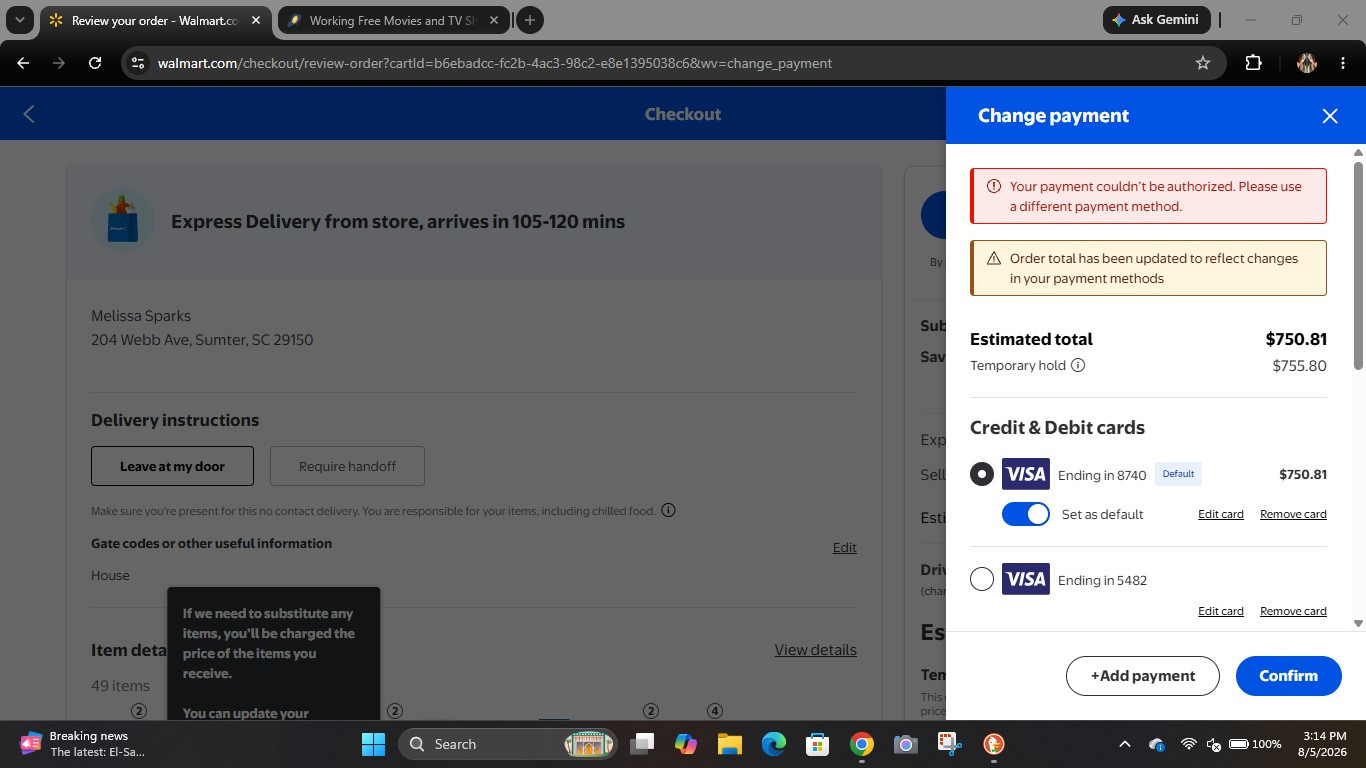Go back in browser history
The image size is (1366, 768).
click(23, 63)
